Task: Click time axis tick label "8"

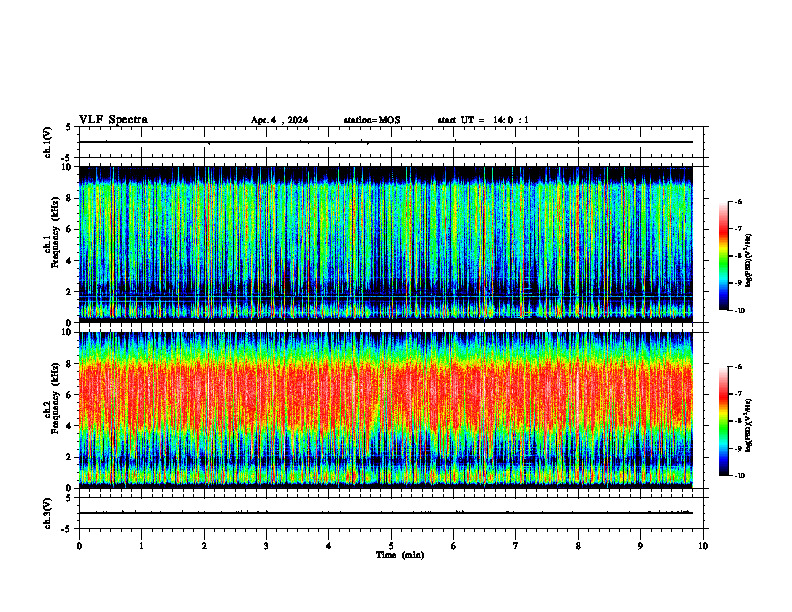Action: (x=578, y=546)
